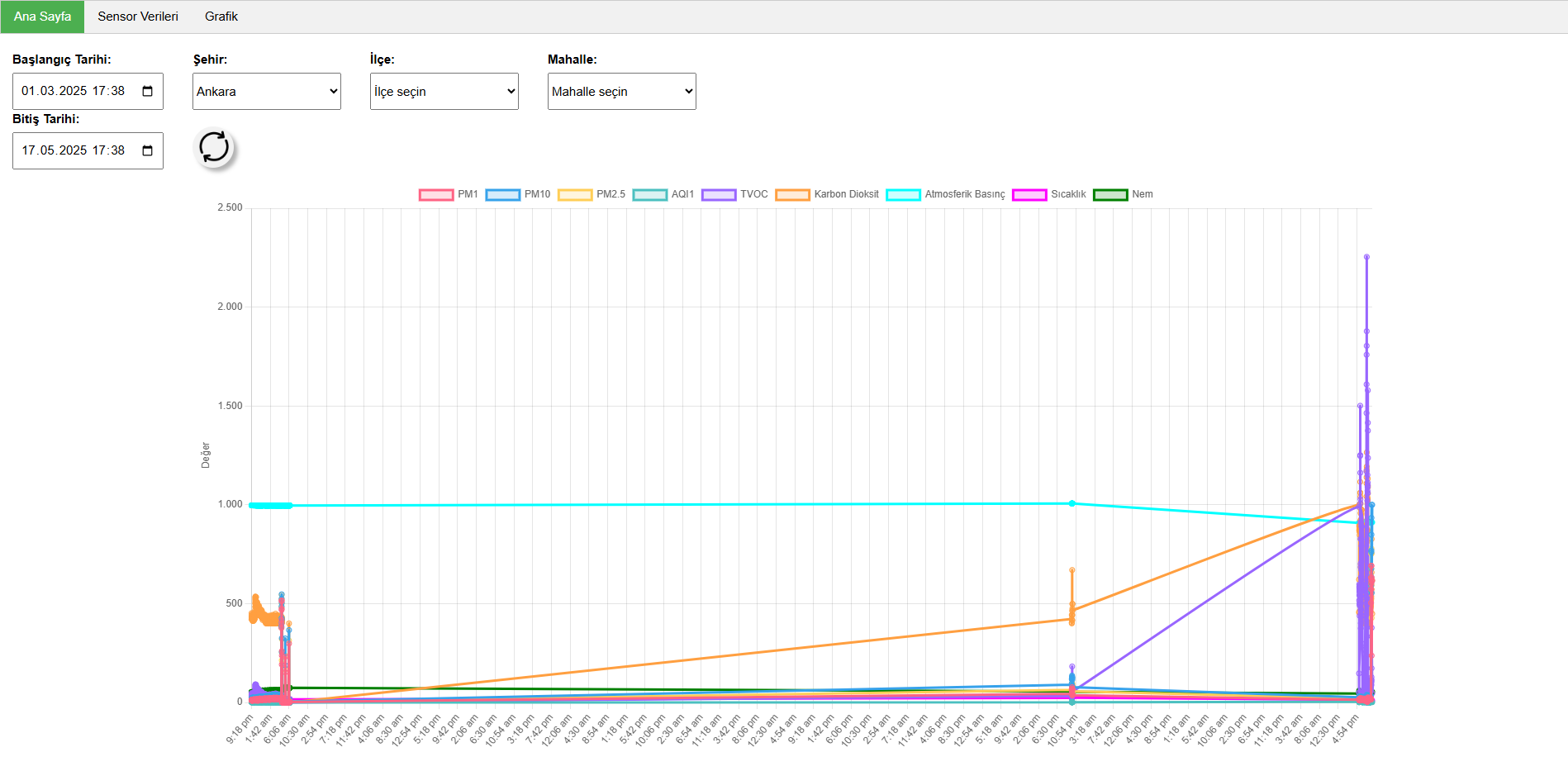Click the Sıcaklık legend swatch

coord(1029,194)
